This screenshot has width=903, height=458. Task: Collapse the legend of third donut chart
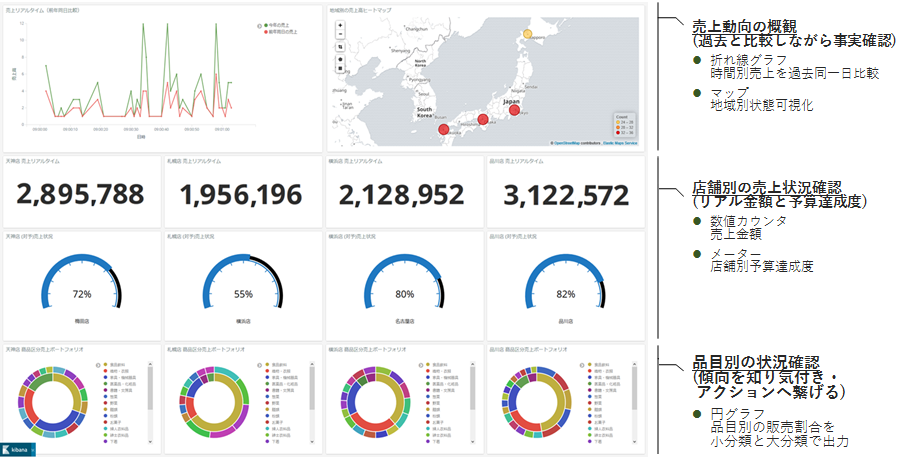pos(421,365)
